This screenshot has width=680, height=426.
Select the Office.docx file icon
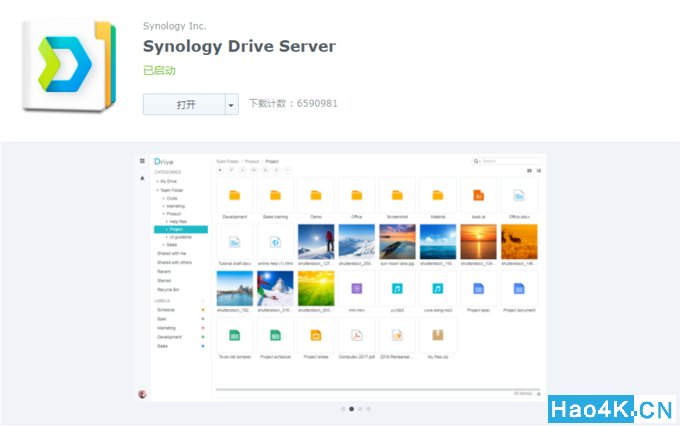[519, 196]
